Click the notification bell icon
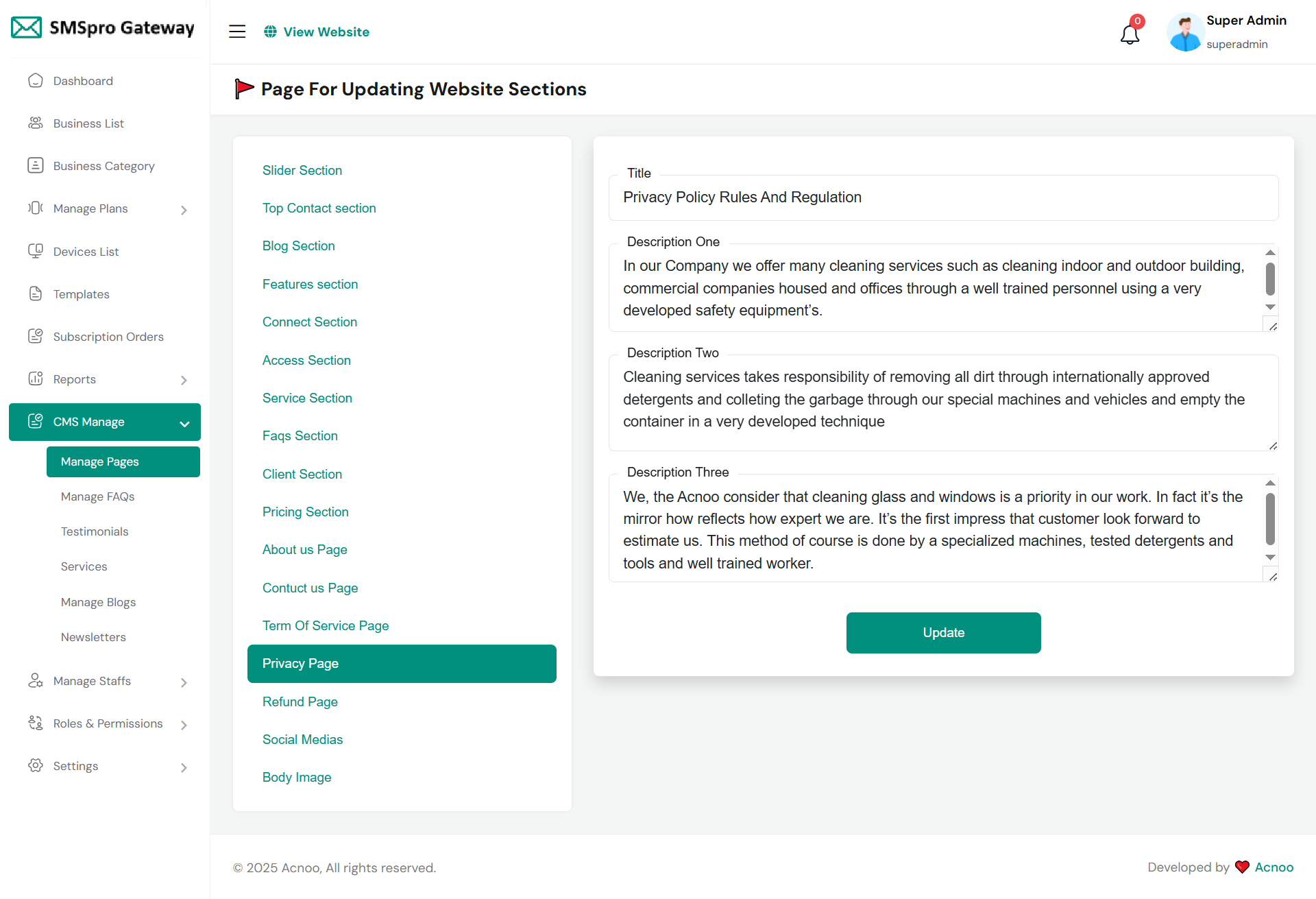Viewport: 1316px width, 899px height. coord(1129,33)
